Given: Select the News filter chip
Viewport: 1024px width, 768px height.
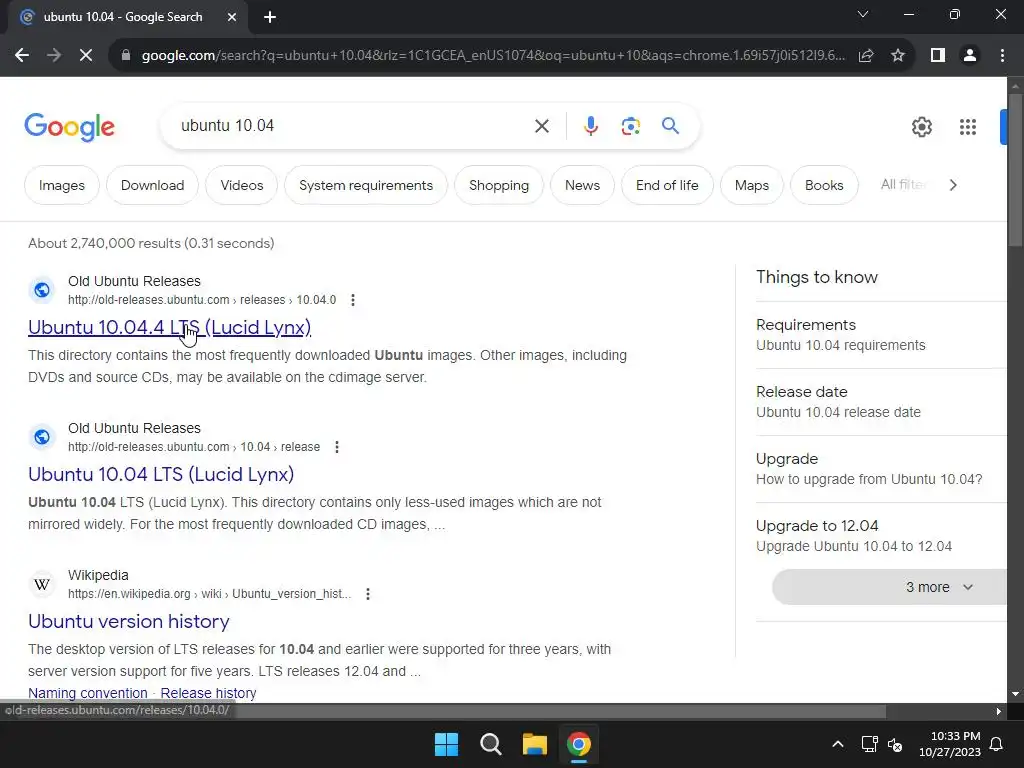Looking at the screenshot, I should coord(583,185).
